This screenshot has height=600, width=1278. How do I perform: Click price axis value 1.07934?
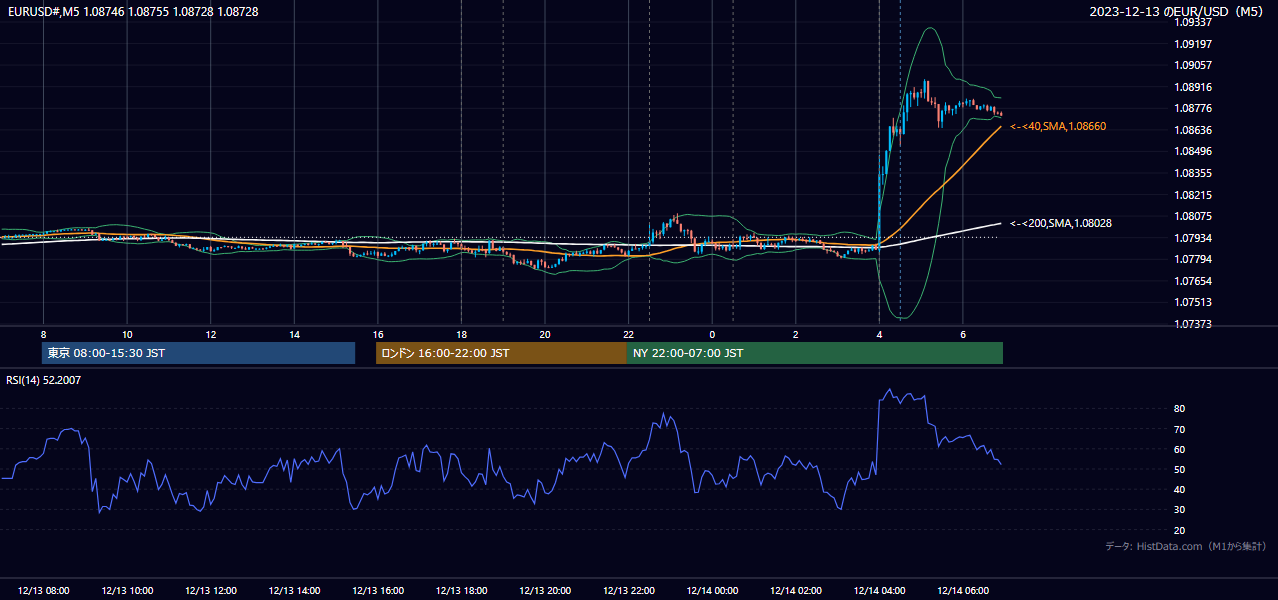(x=1194, y=238)
